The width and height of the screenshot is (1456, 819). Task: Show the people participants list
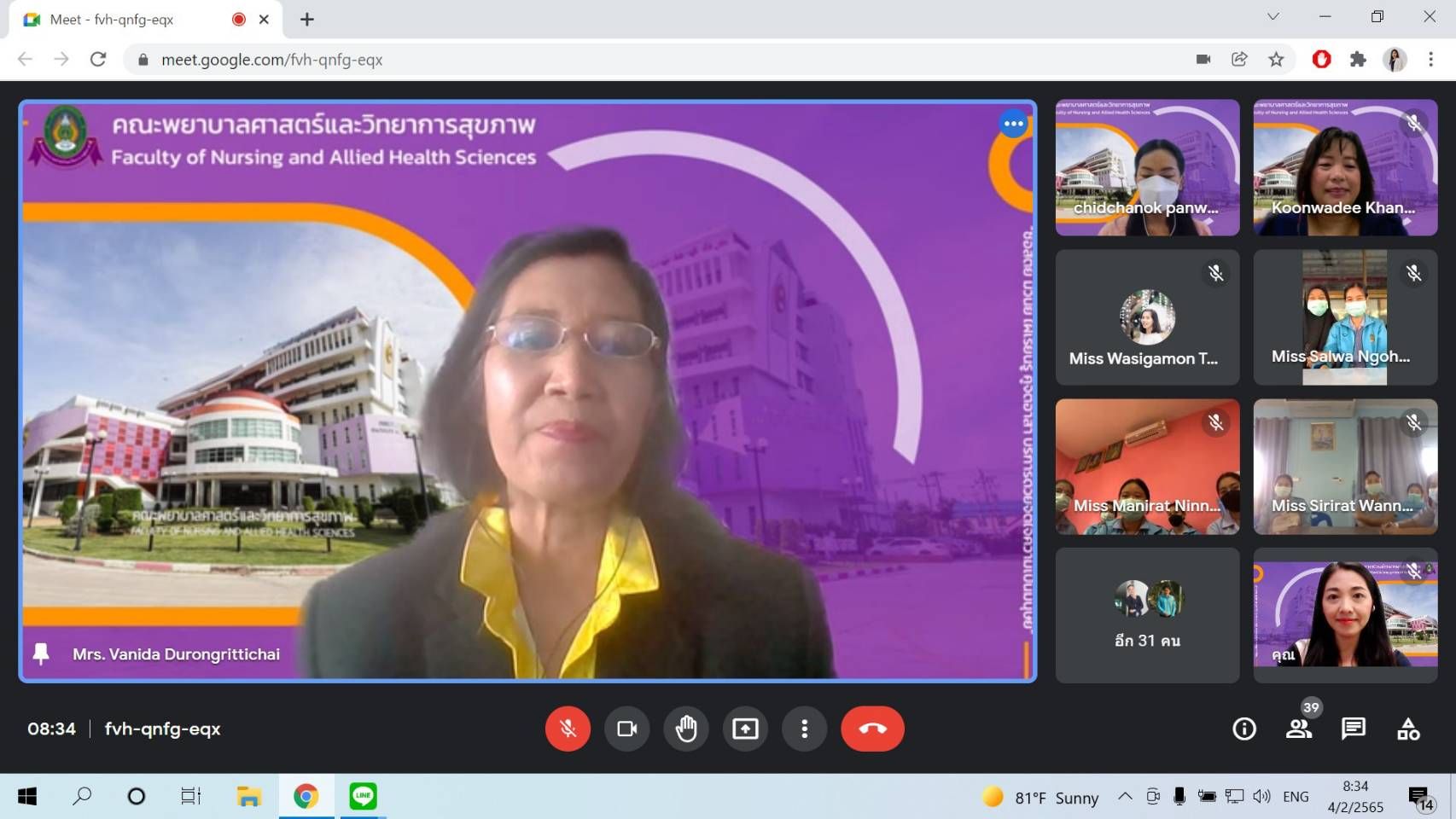tap(1299, 729)
